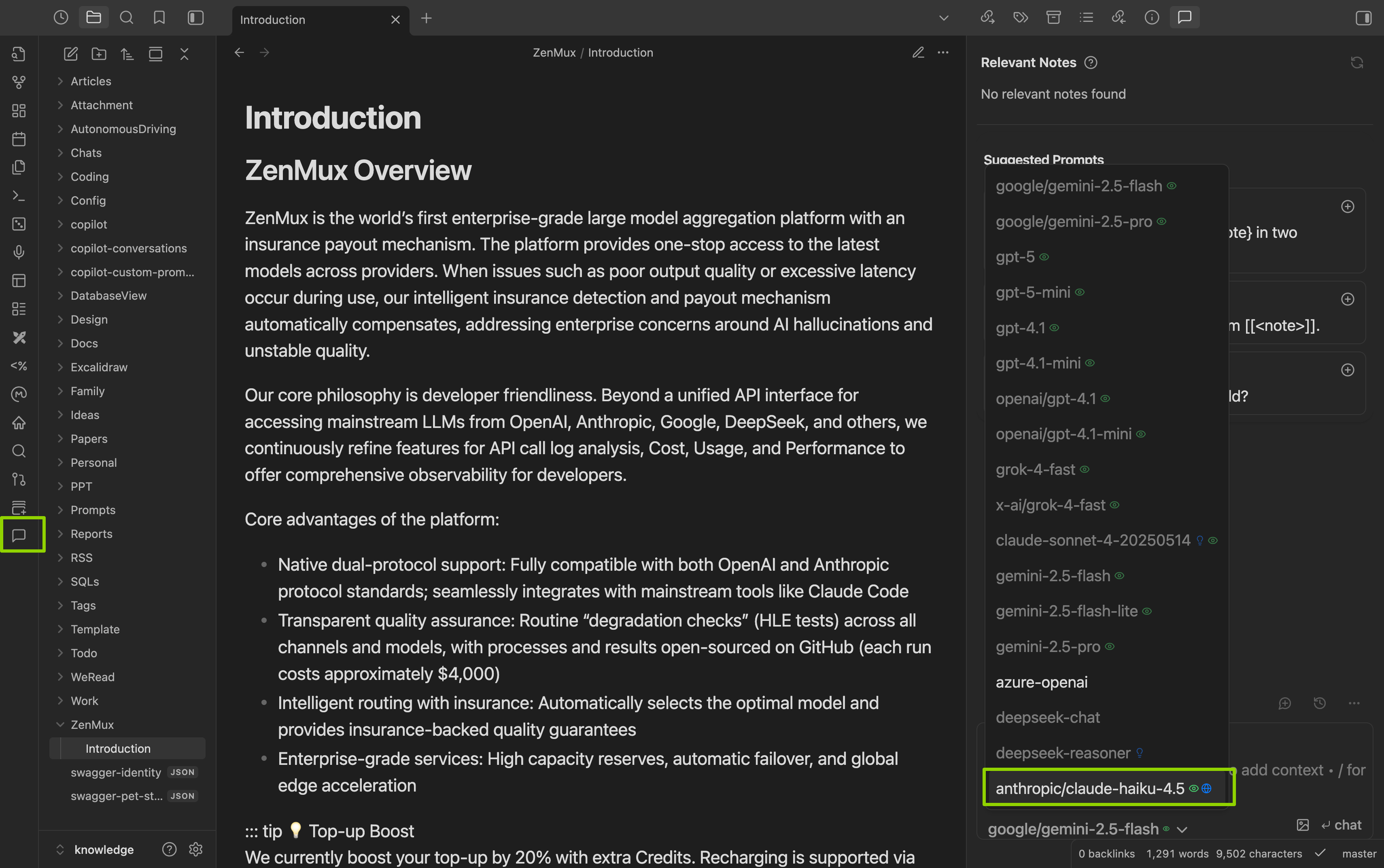The height and width of the screenshot is (868, 1384).
Task: Open a new tab
Action: click(426, 18)
